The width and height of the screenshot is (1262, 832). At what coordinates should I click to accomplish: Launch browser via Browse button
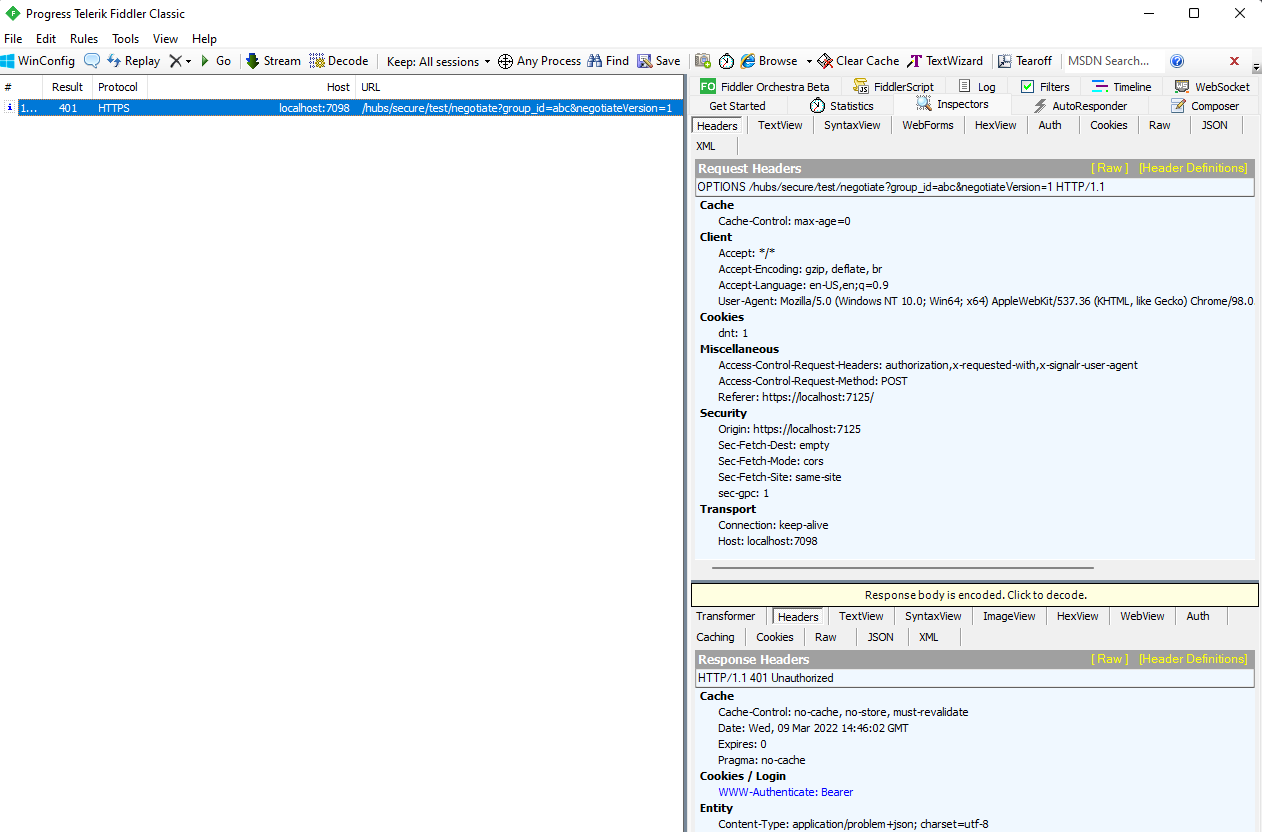tap(769, 61)
